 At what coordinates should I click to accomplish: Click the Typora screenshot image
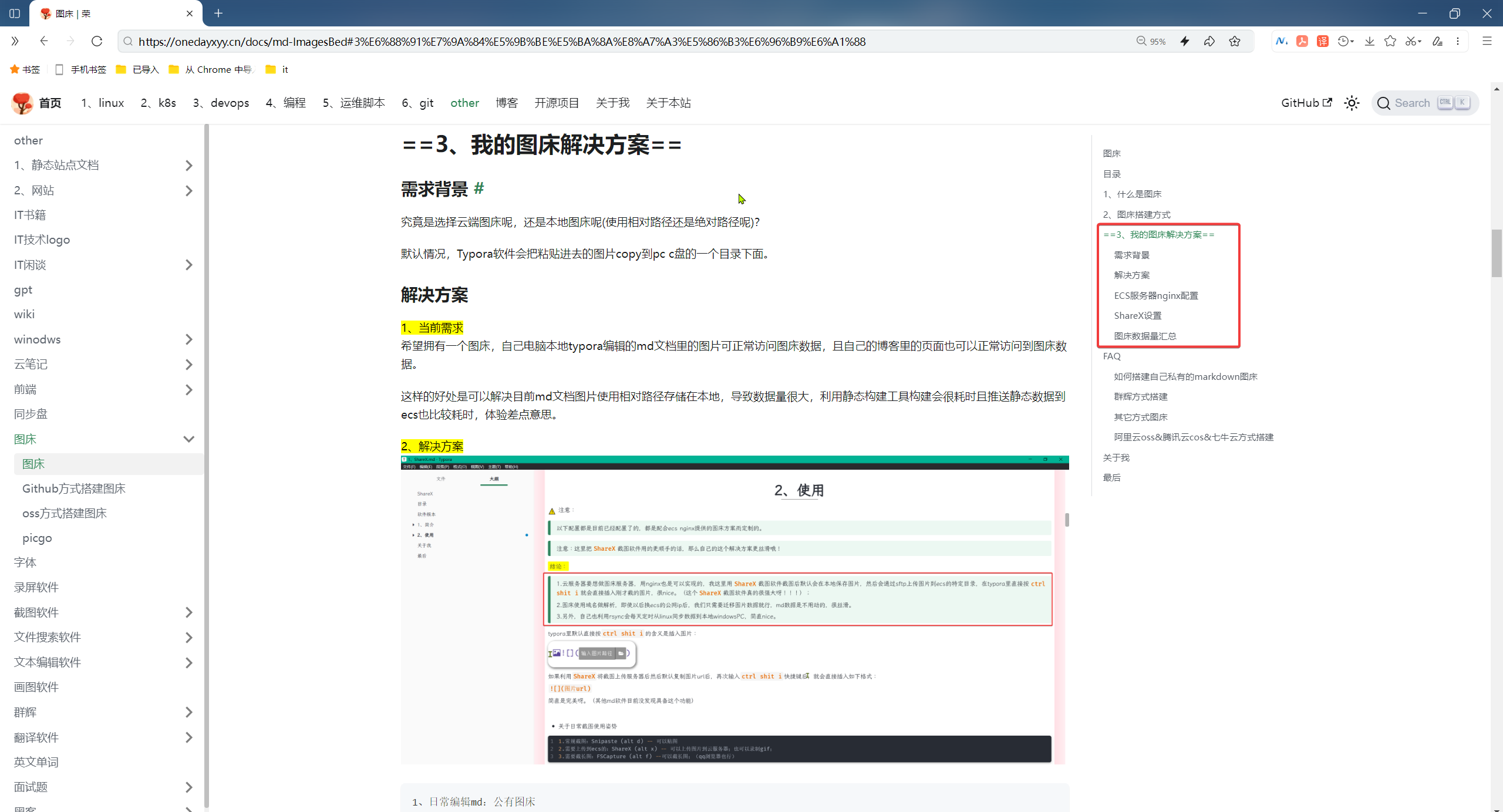pos(734,609)
